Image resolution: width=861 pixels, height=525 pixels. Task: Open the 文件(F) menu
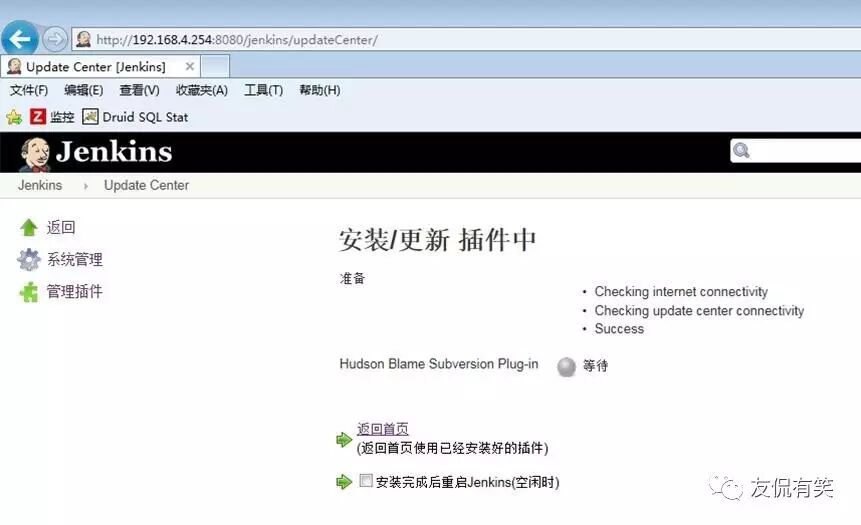[29, 90]
